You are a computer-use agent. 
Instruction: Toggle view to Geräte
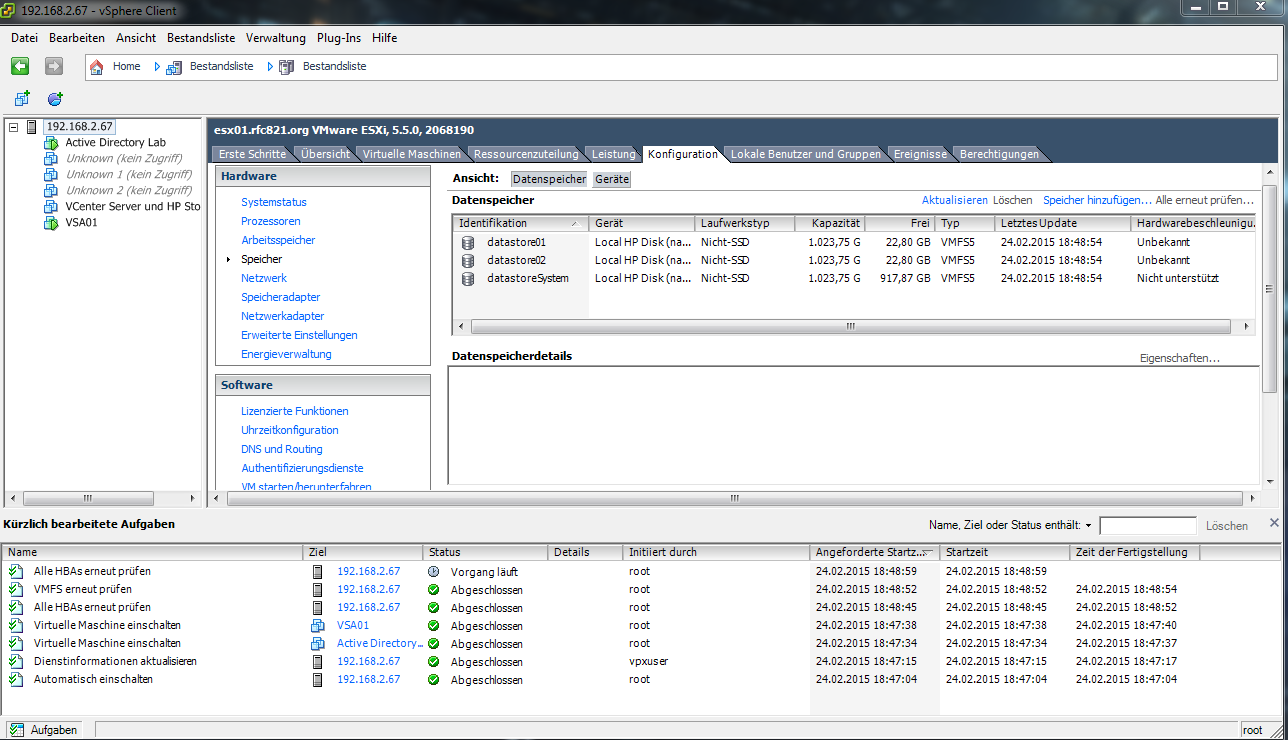[x=611, y=179]
